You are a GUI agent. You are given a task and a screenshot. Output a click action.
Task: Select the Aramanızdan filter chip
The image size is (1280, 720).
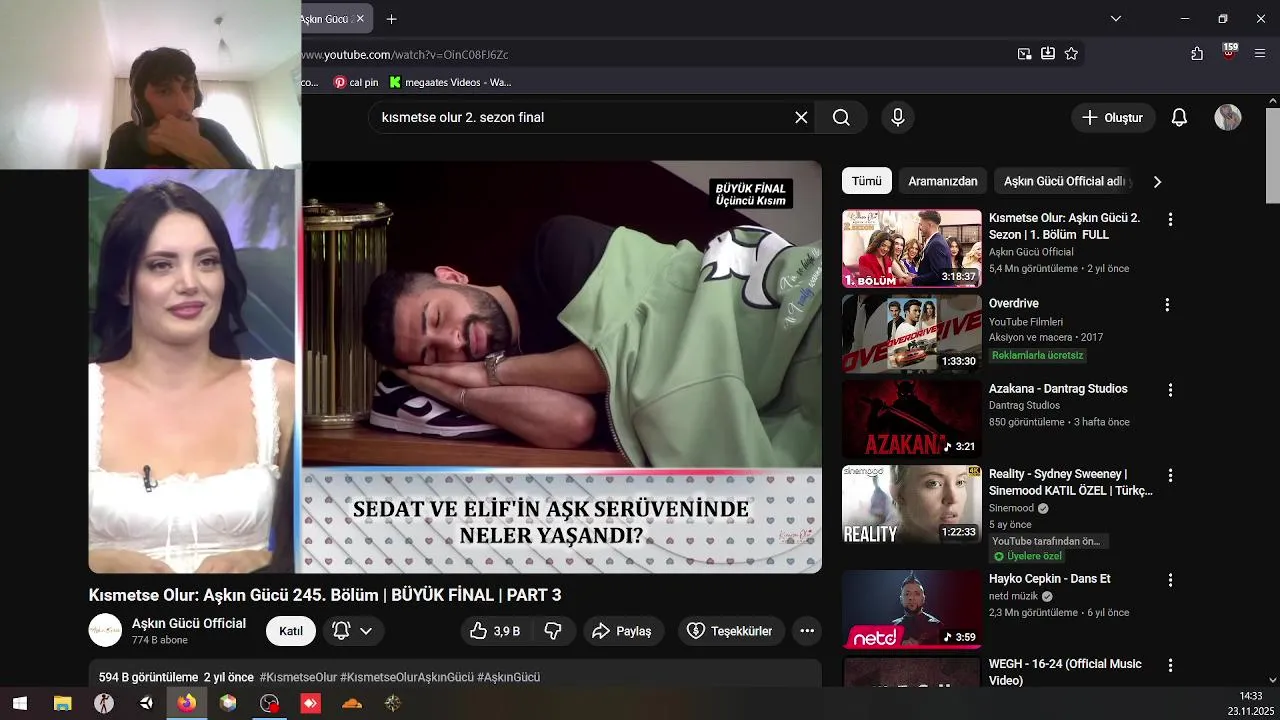[943, 181]
